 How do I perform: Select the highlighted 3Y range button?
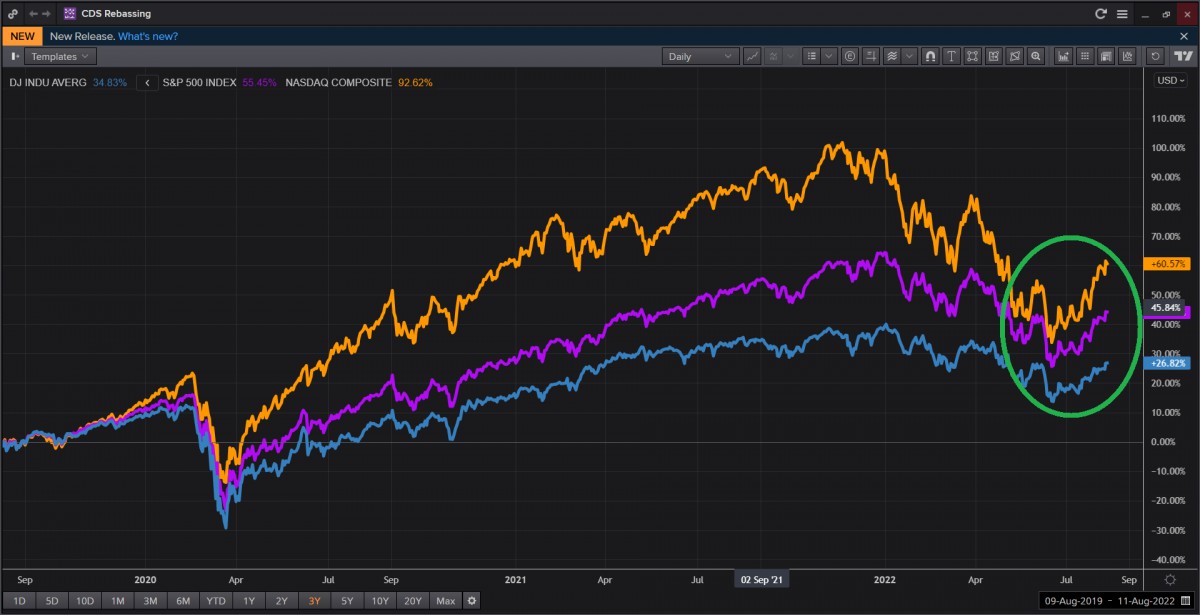[314, 600]
